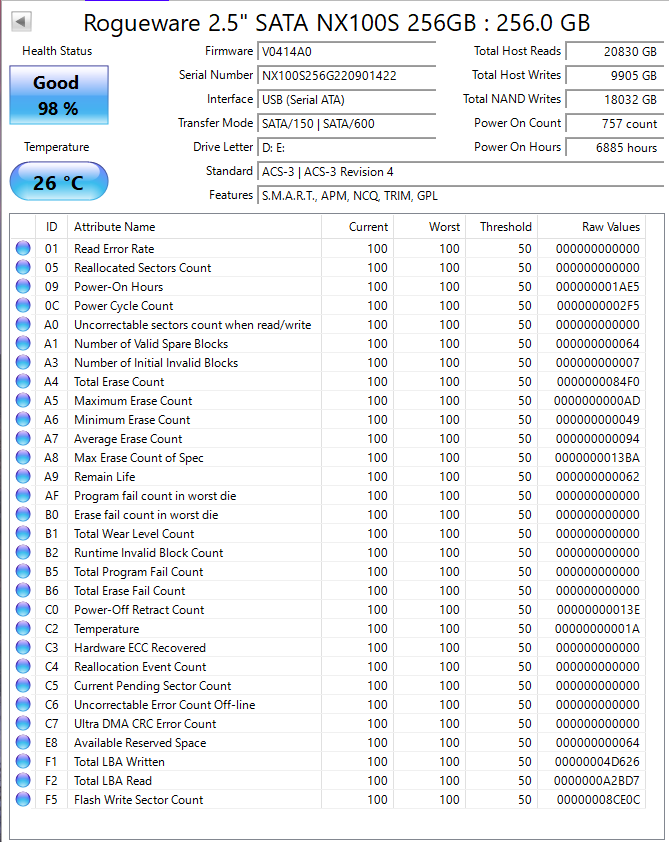
Task: Click the status orb of Number of Initial Invalid Blocks
Action: (x=23, y=362)
